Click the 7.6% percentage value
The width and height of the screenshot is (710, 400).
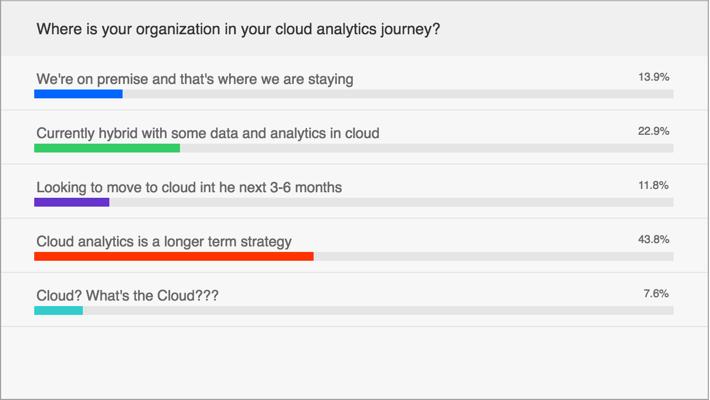656,293
